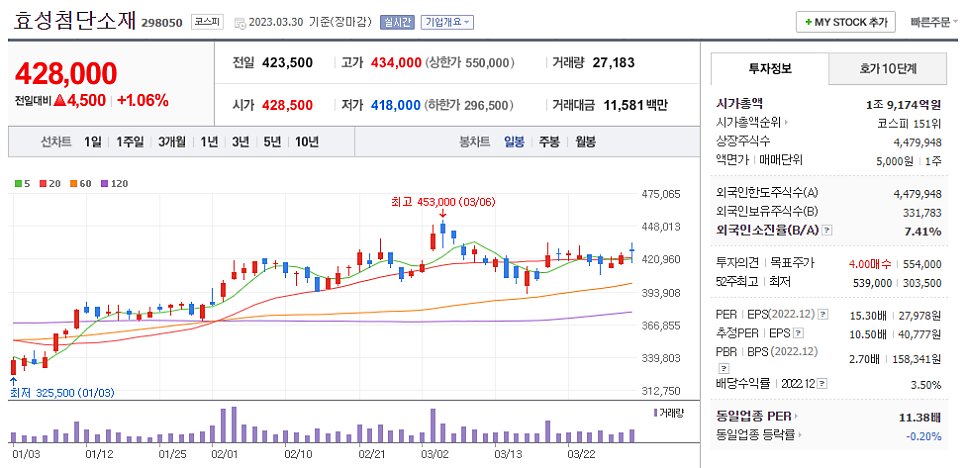Click the -0.20% 동일업종 등락률 value
Screen dimensions: 966x468
(x=924, y=437)
